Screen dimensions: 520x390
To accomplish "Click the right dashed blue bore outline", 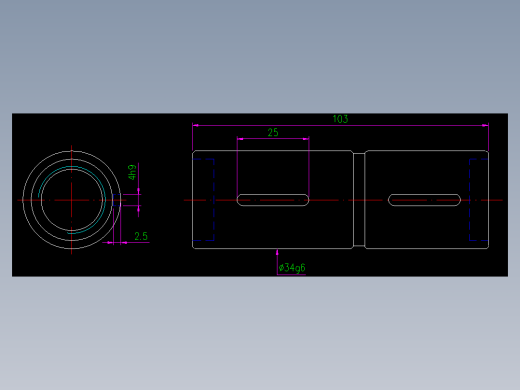I will (479, 200).
